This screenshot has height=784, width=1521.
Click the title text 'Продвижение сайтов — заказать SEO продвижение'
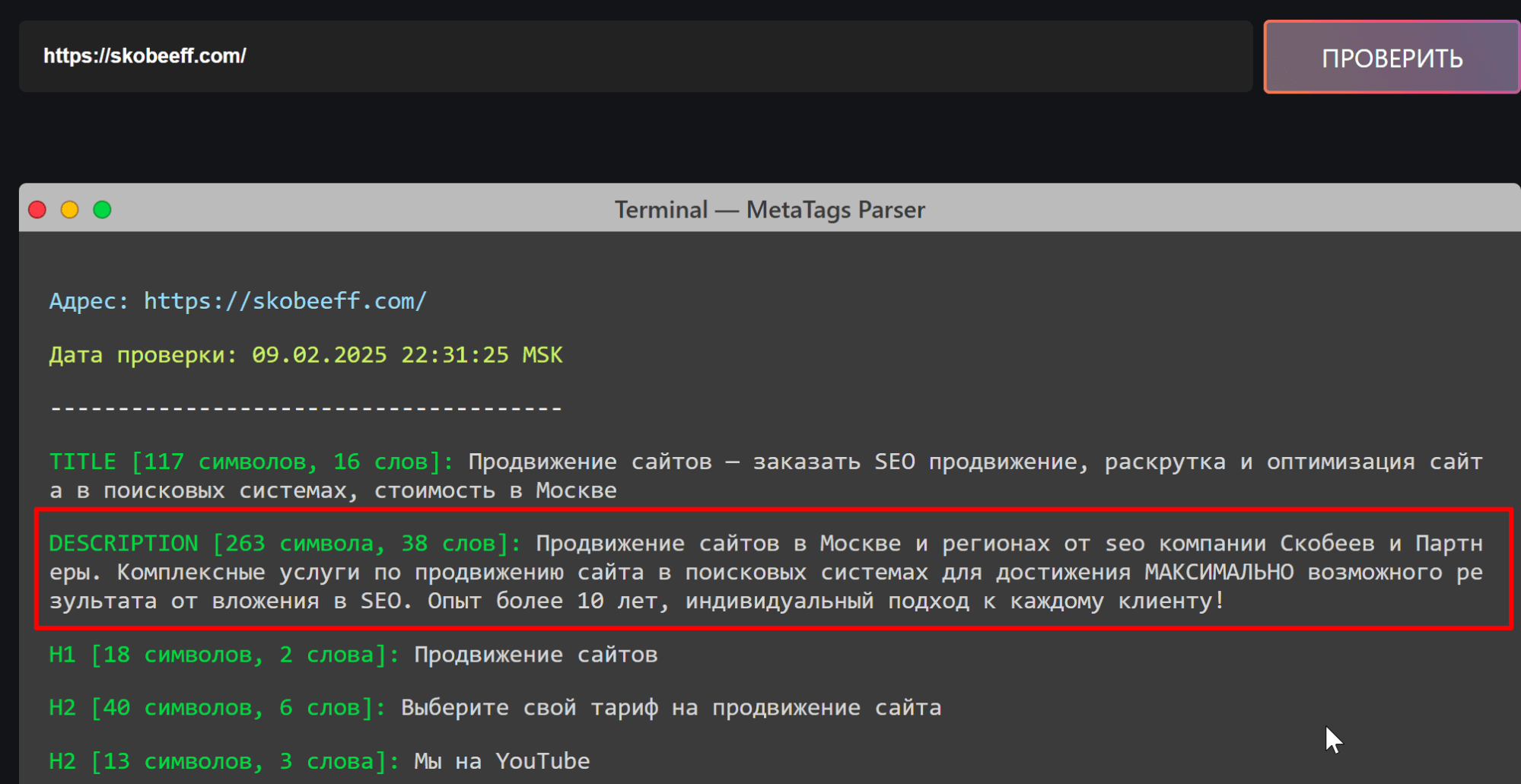(773, 462)
